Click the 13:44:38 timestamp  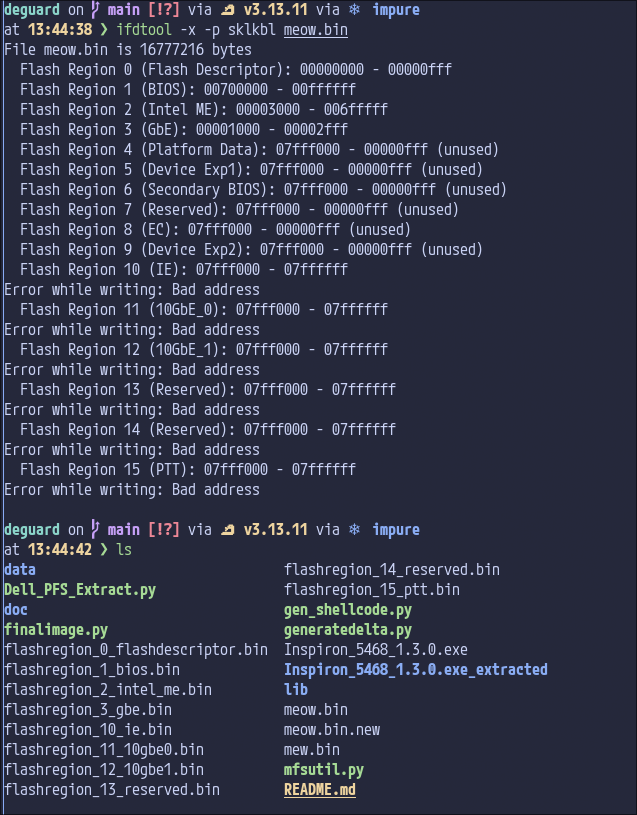(x=60, y=30)
